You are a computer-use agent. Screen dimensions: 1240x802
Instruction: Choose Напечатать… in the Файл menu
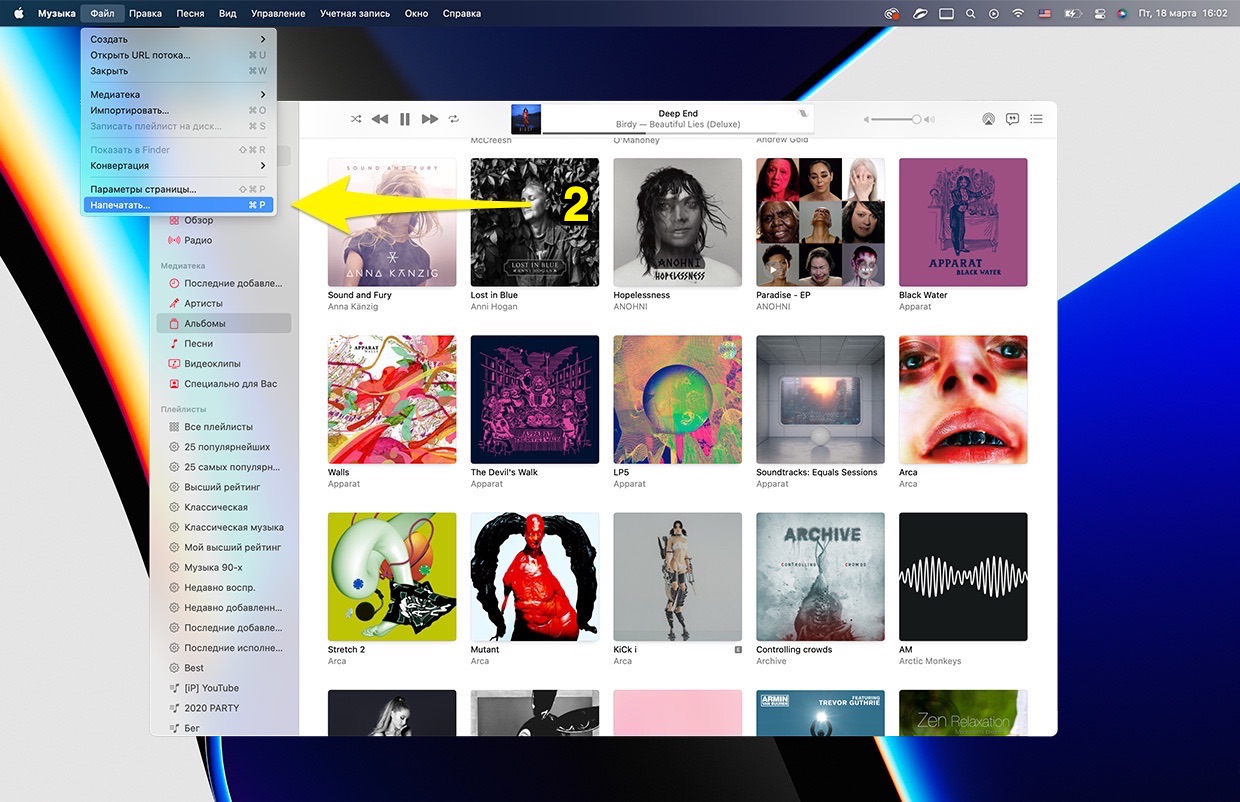click(179, 205)
